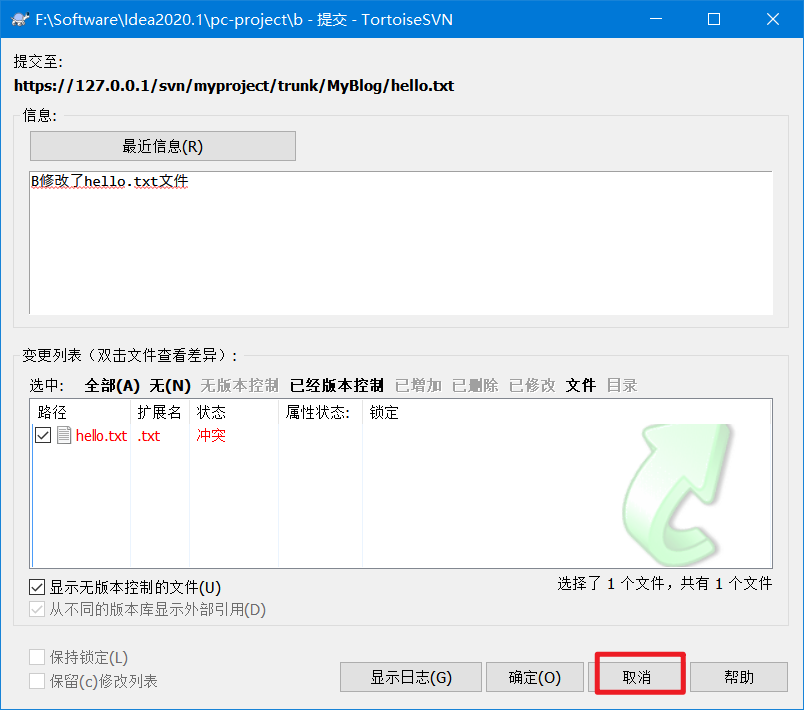Select the 文件 files filter link
The image size is (804, 710).
point(580,385)
